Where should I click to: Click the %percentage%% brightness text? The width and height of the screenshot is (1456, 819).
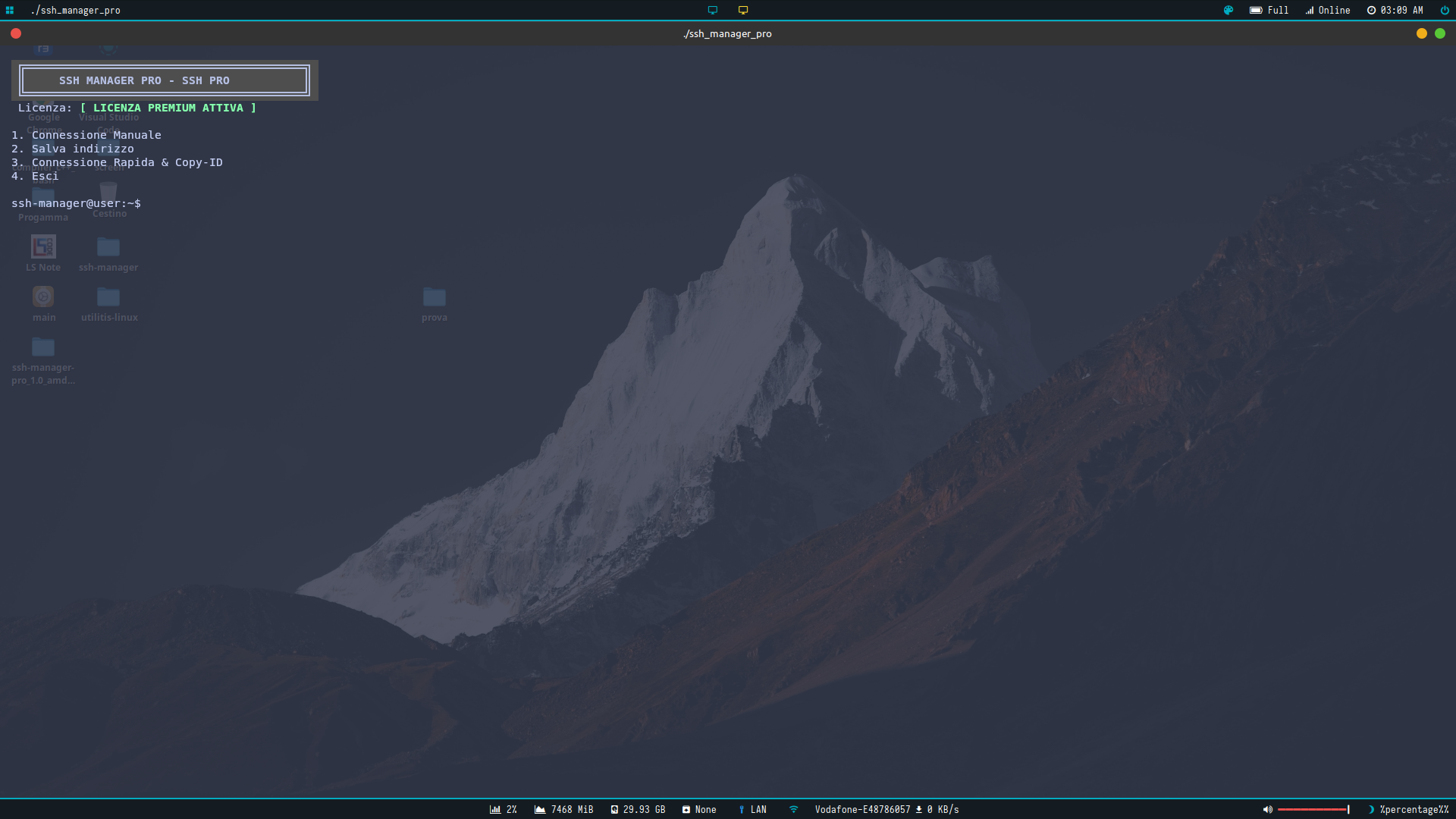(1414, 810)
